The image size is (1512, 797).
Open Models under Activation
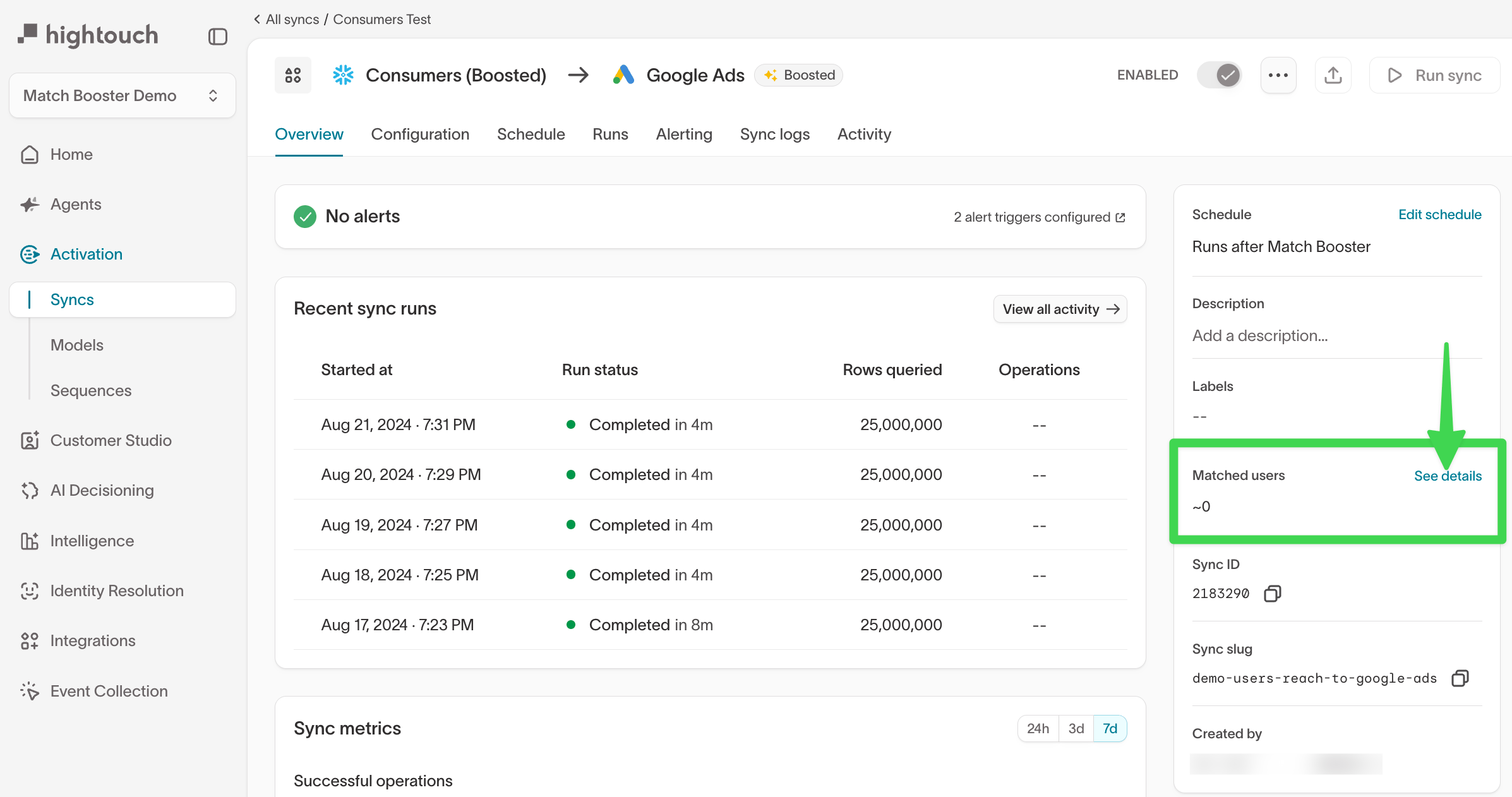coord(77,345)
